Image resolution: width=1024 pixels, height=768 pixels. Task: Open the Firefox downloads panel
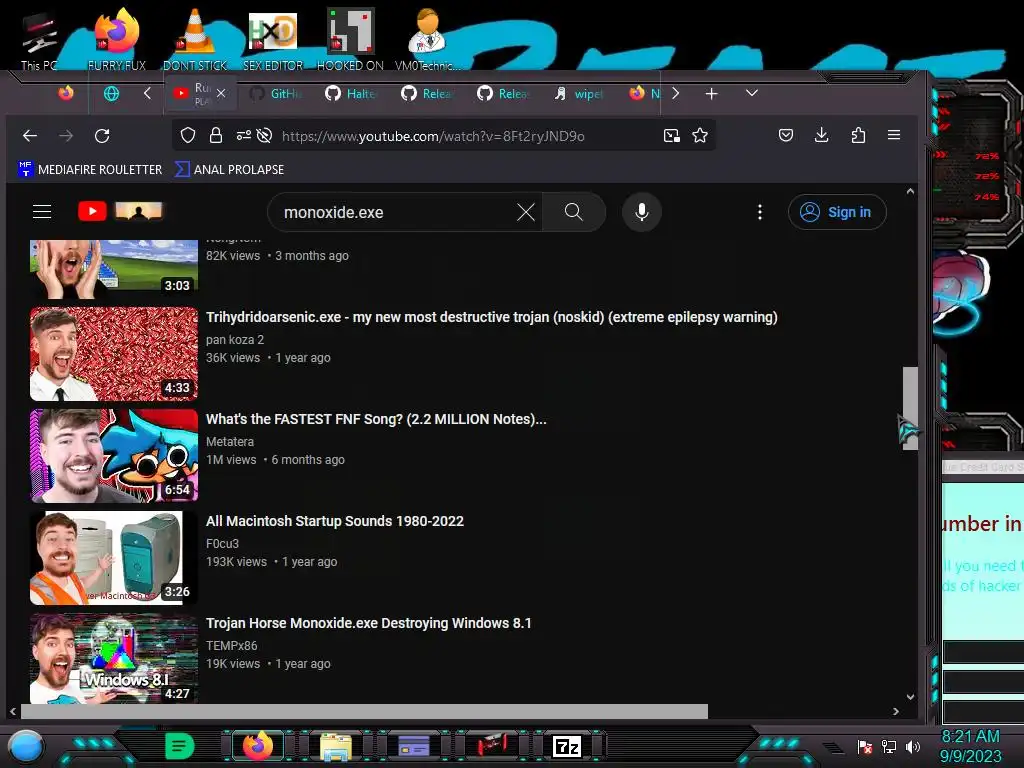click(x=822, y=135)
